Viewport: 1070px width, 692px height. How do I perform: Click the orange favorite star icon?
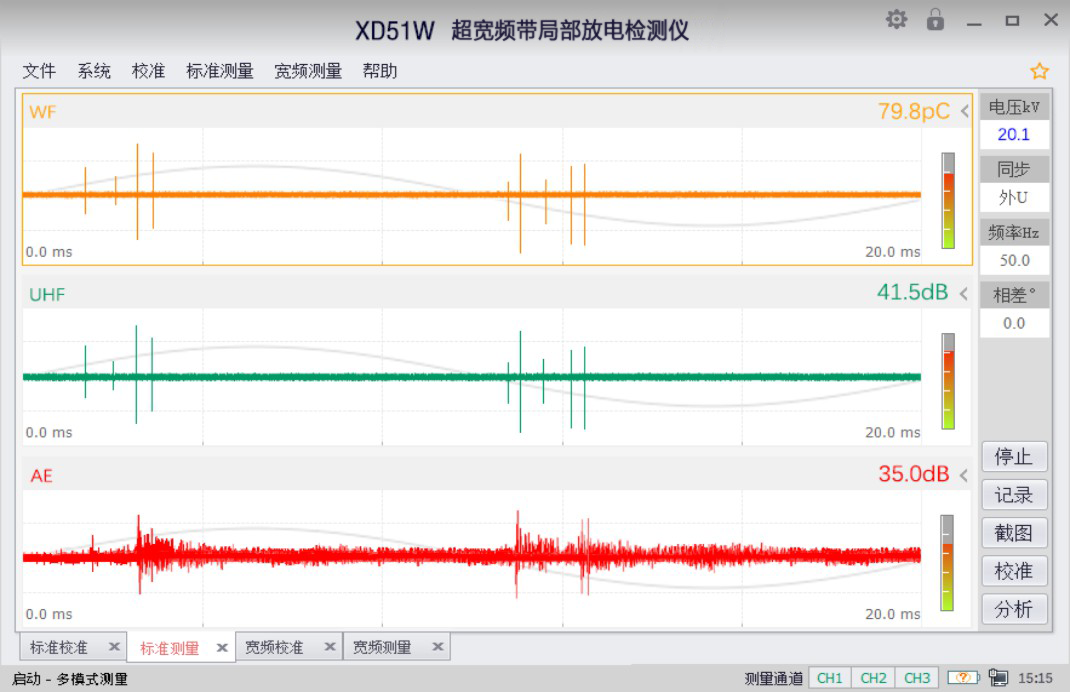tap(1039, 71)
